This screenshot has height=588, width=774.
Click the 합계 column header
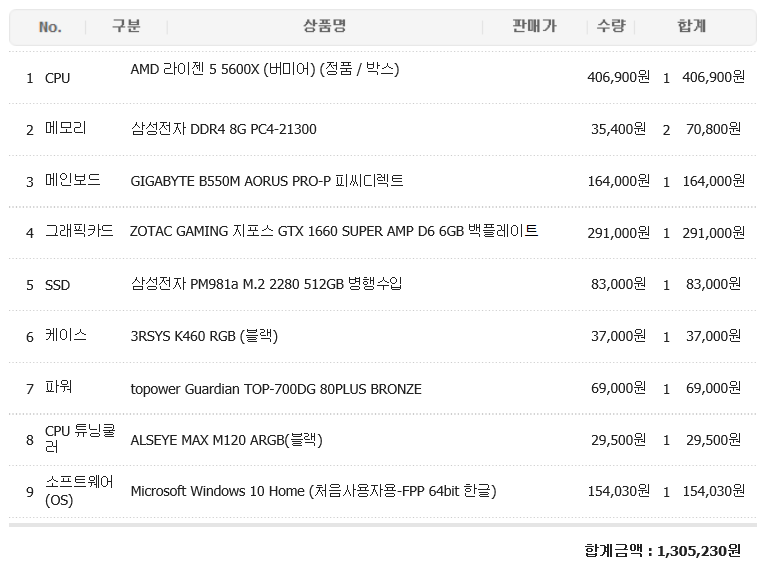click(692, 26)
